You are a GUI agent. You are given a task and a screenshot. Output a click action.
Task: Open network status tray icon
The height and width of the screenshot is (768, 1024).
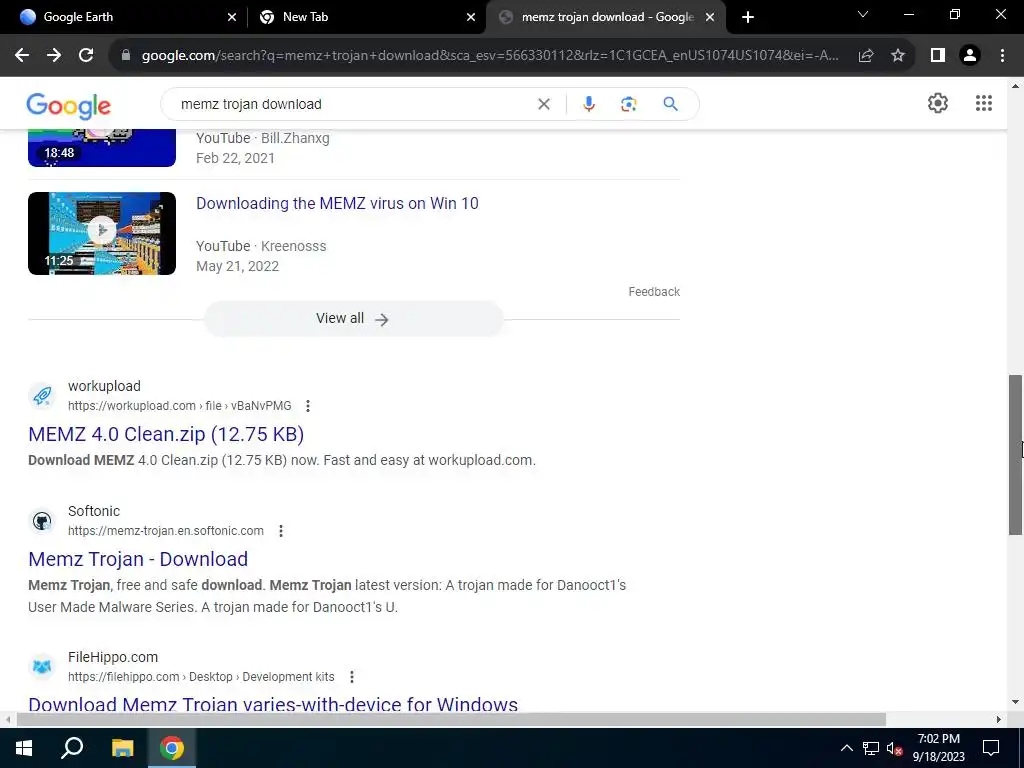point(871,748)
